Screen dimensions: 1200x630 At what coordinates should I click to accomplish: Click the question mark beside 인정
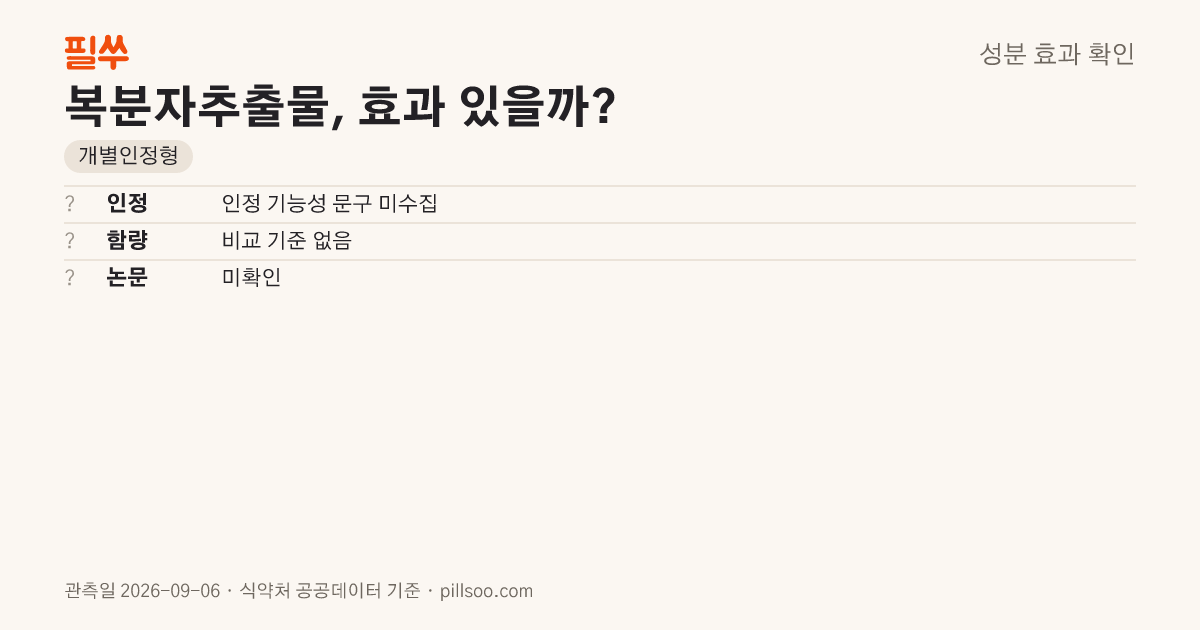pyautogui.click(x=70, y=204)
